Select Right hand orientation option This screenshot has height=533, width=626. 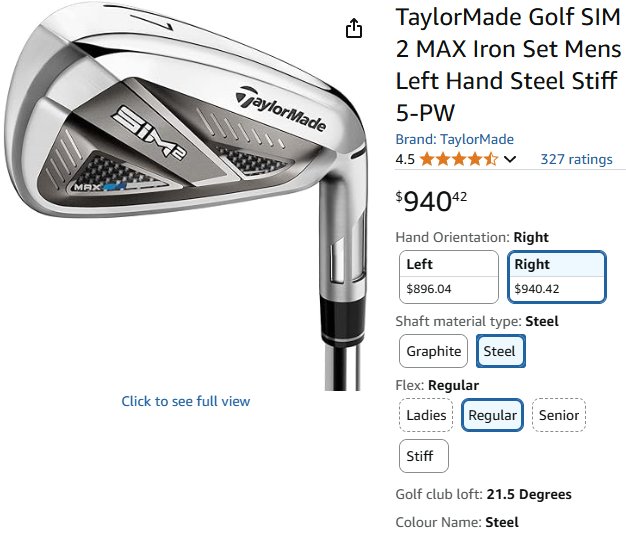tap(557, 277)
